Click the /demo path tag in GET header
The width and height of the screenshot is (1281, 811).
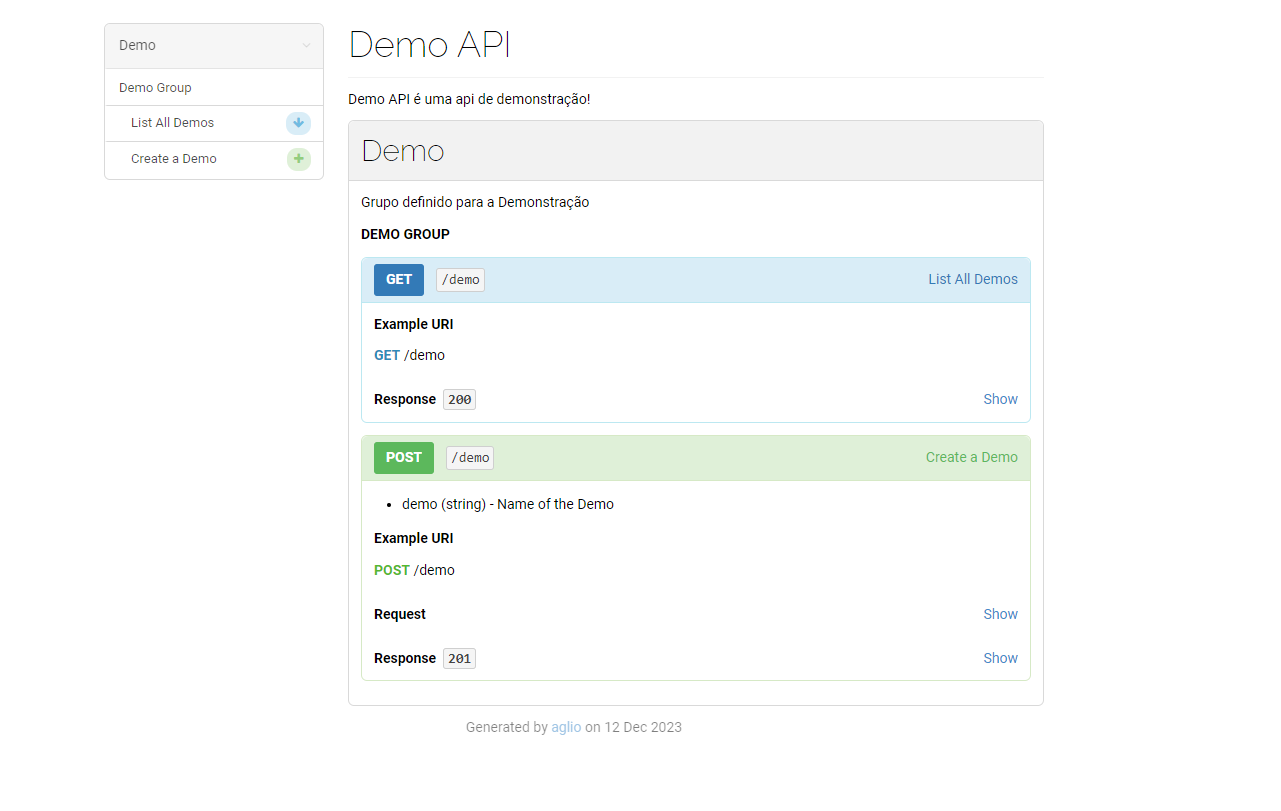tap(460, 280)
